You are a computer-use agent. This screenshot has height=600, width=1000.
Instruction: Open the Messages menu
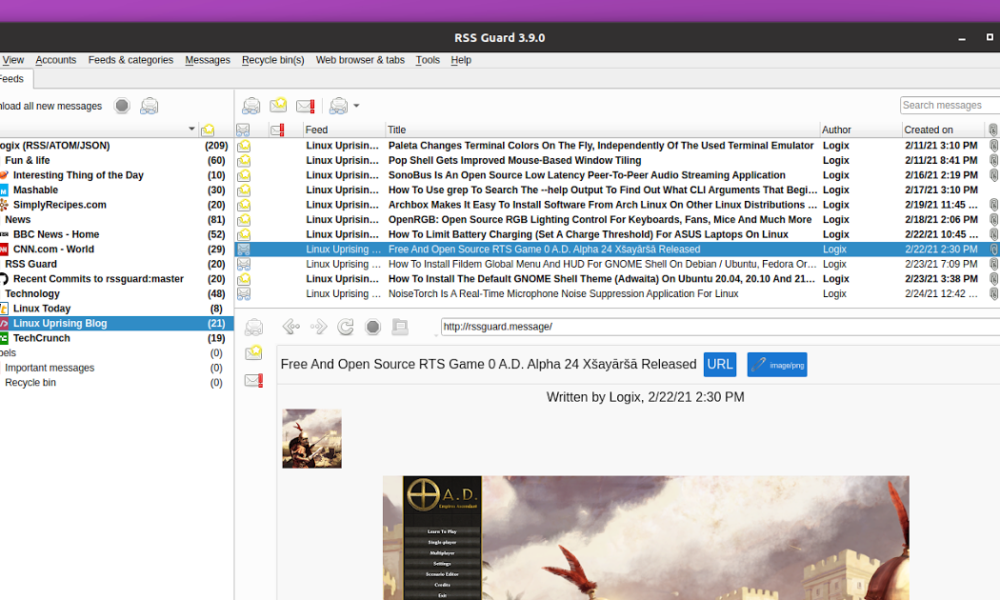[x=207, y=60]
